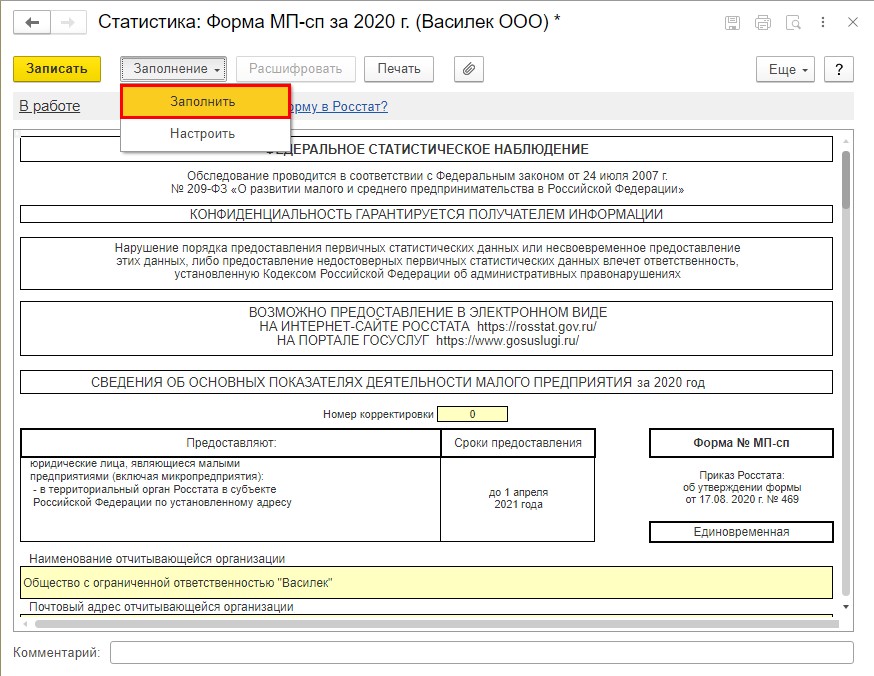Screen dimensions: 874x676
Task: Open print preview with the magnifier page icon
Action: tap(793, 23)
